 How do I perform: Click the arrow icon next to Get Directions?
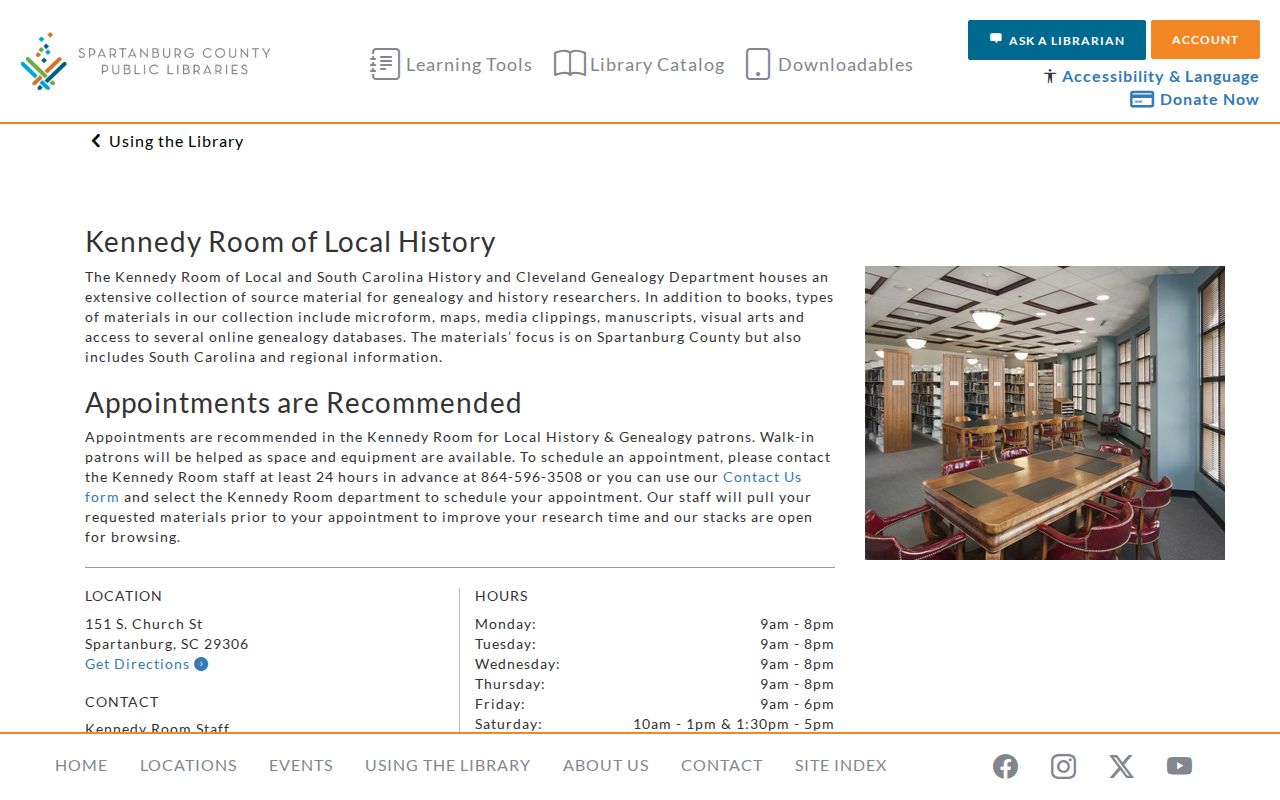coord(201,664)
